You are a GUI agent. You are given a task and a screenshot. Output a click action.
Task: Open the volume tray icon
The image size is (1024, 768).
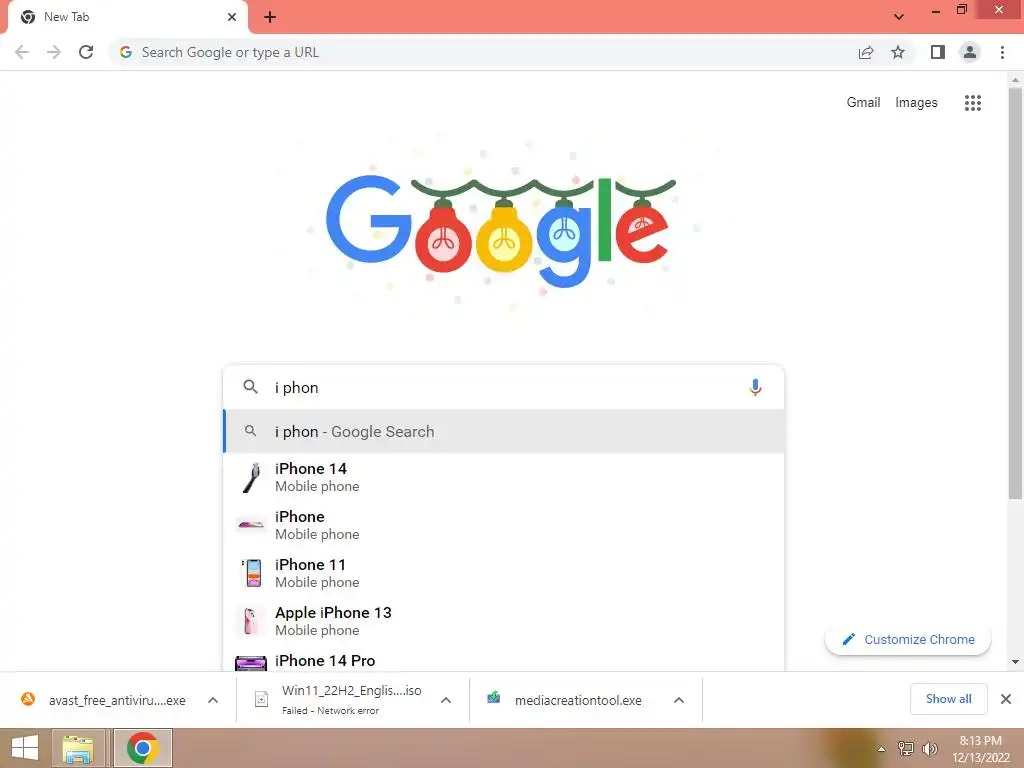pyautogui.click(x=930, y=749)
